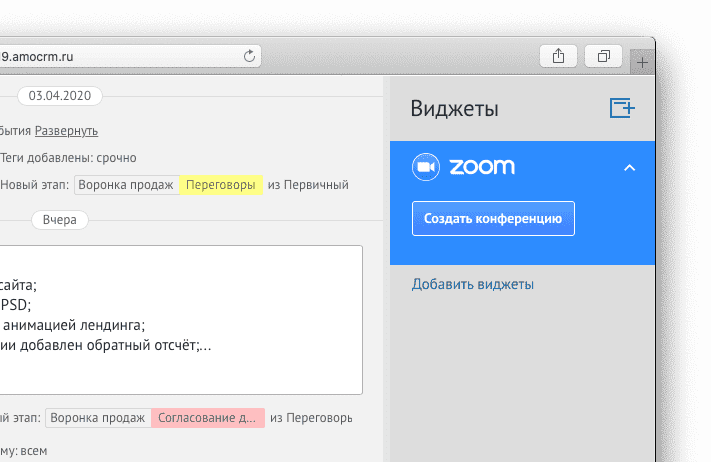Click the zoom wordmark in widget header
Image resolution: width=711 pixels, height=462 pixels.
click(x=482, y=167)
